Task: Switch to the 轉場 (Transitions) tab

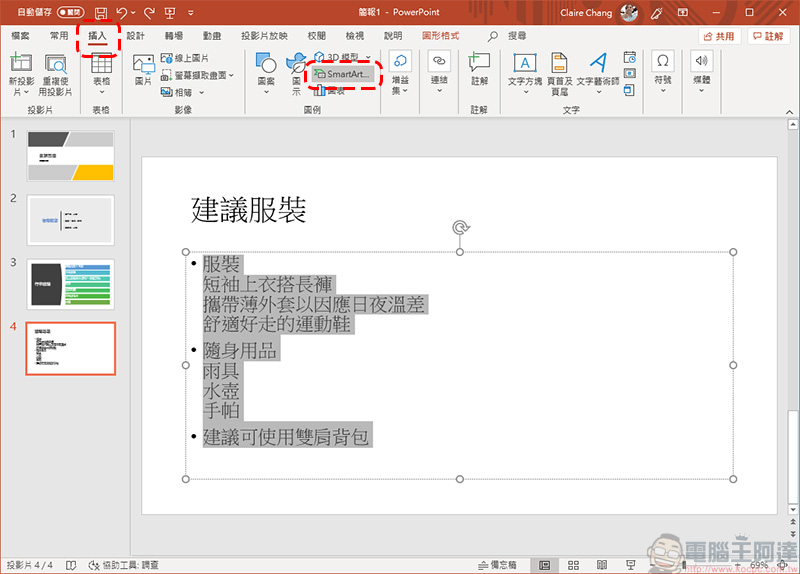Action: tap(174, 36)
